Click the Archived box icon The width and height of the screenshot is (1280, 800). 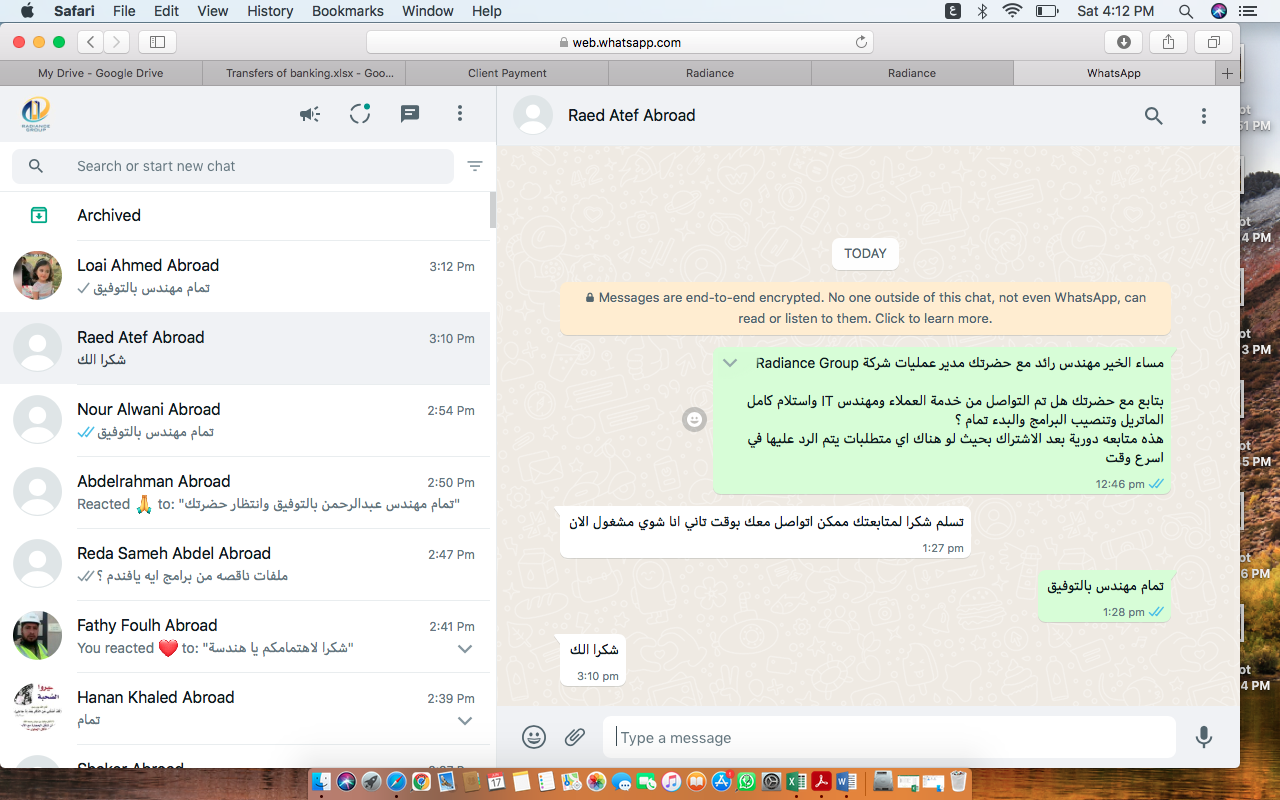pos(38,215)
